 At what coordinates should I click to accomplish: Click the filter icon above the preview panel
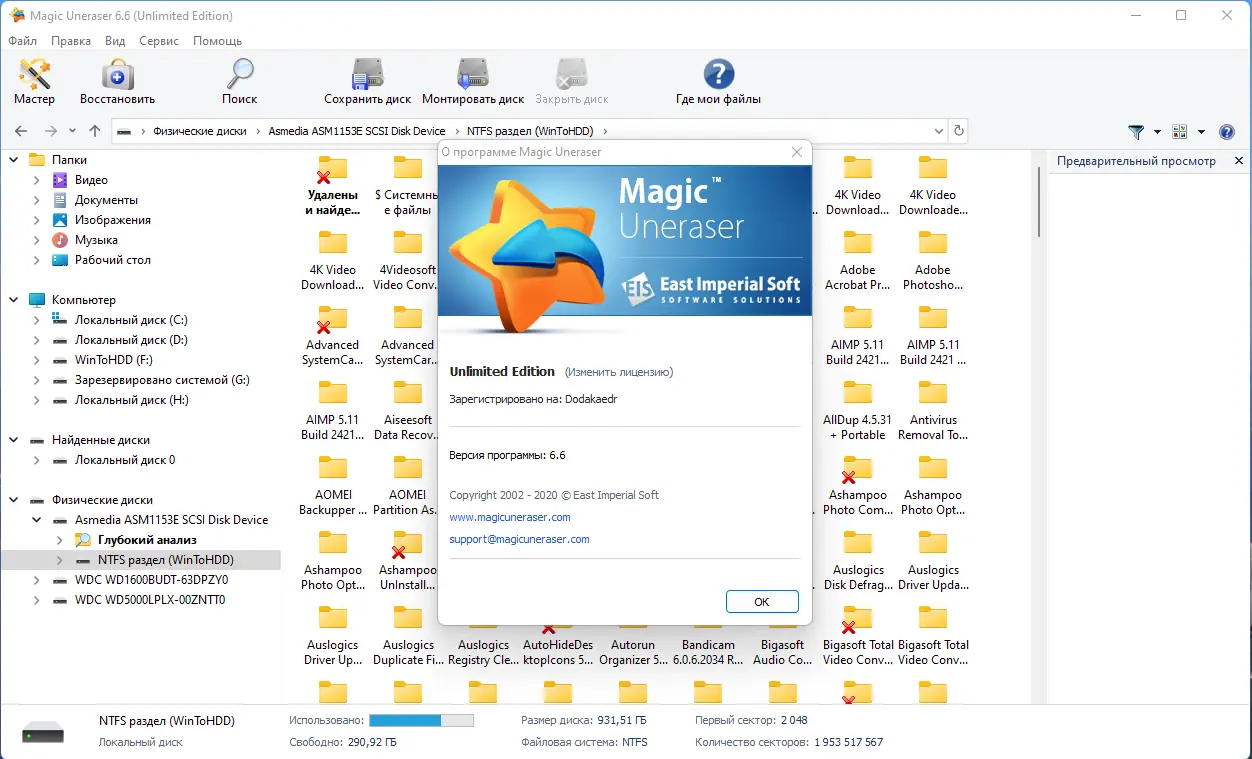pos(1135,131)
